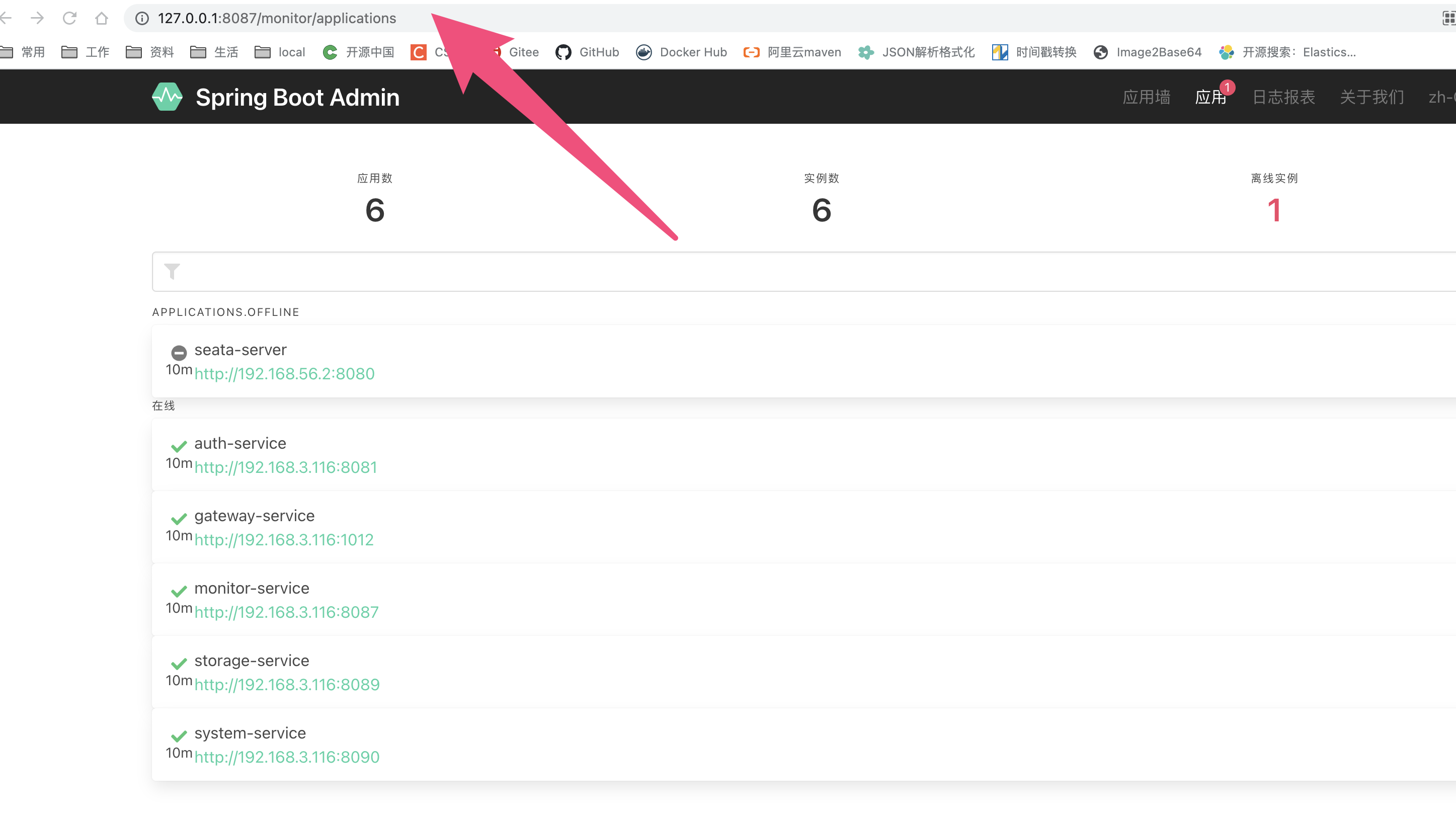Switch to the 应用墙 section
The height and width of the screenshot is (818, 1456).
pyautogui.click(x=1146, y=97)
